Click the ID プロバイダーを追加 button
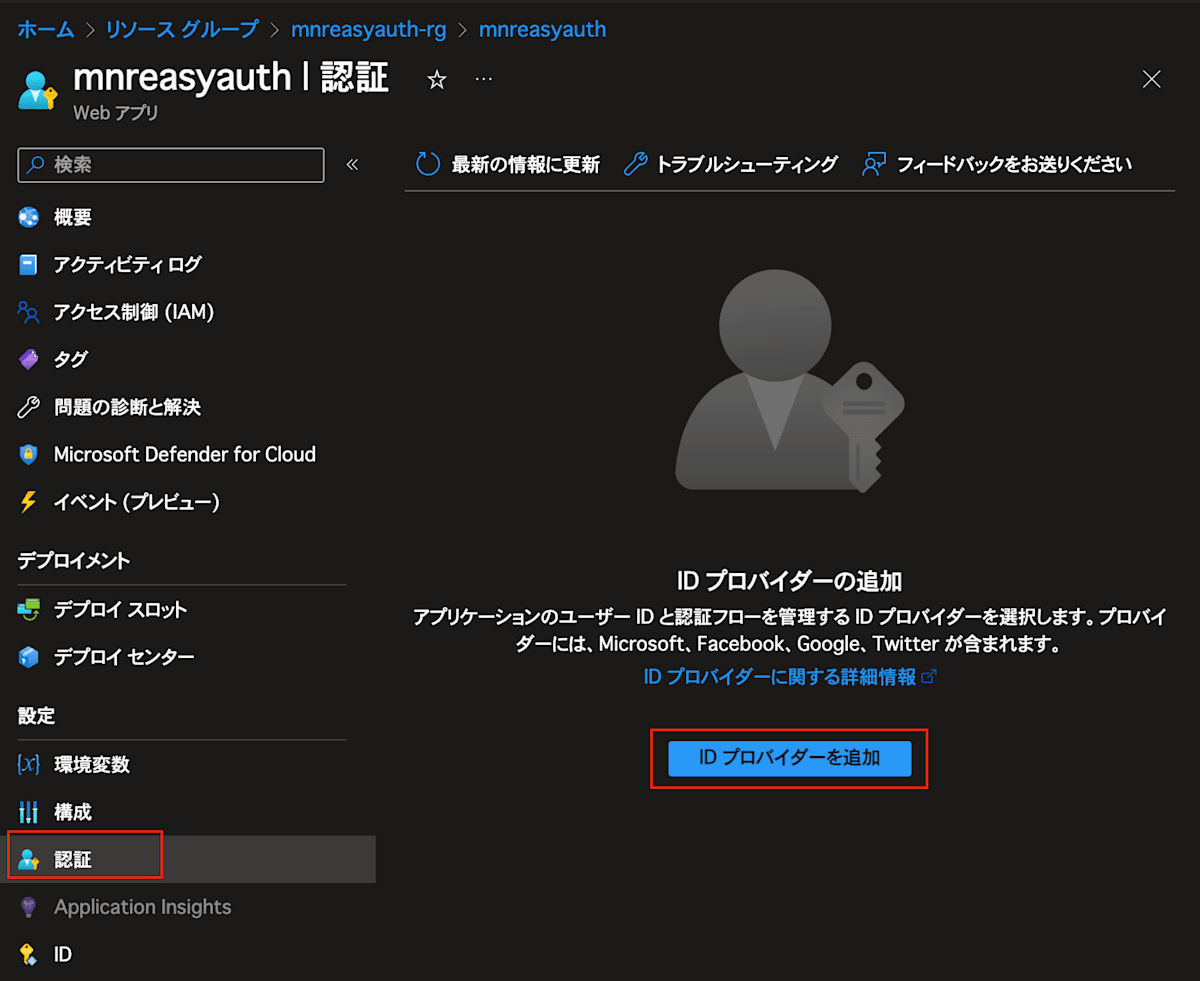 coord(790,758)
